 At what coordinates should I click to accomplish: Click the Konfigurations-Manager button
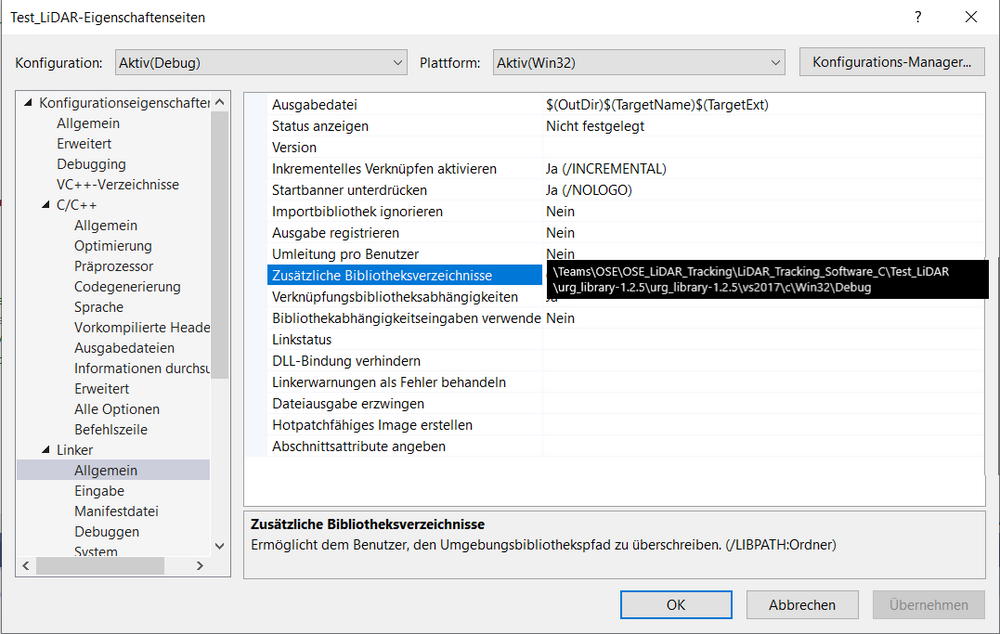pos(891,62)
